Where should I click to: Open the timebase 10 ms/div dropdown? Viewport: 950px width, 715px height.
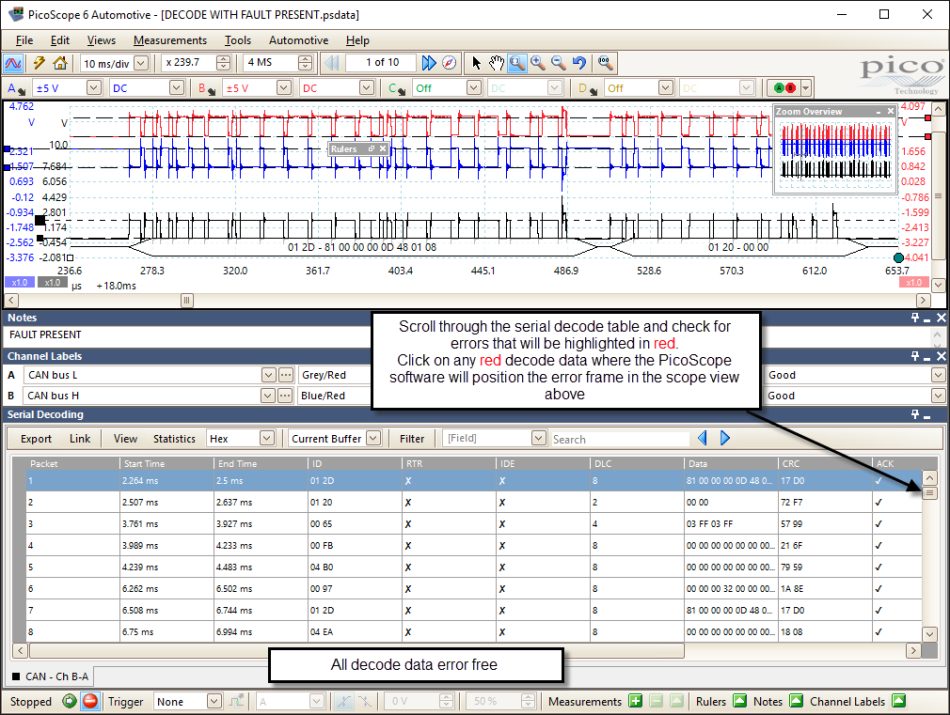tap(141, 63)
